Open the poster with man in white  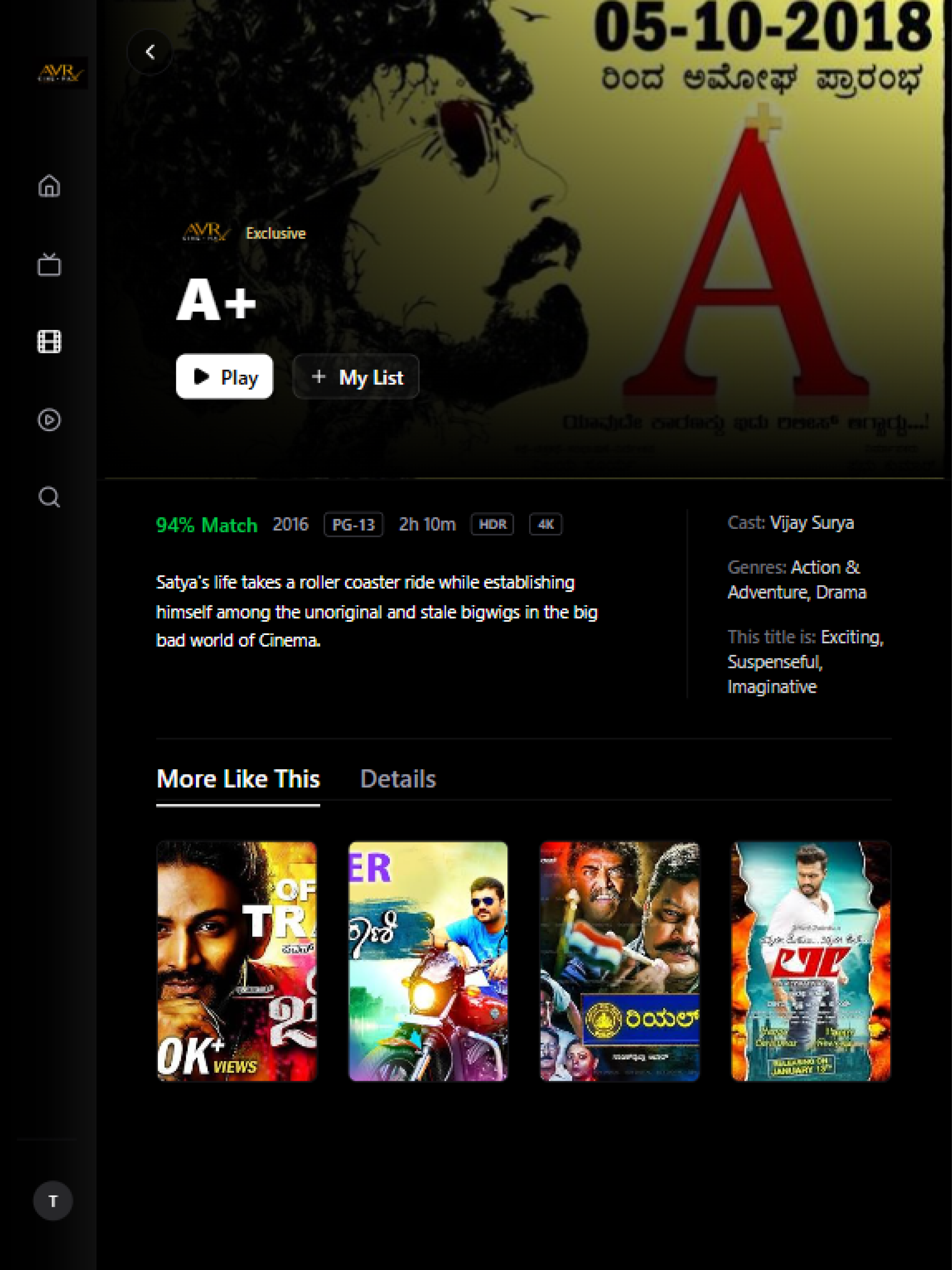point(811,961)
